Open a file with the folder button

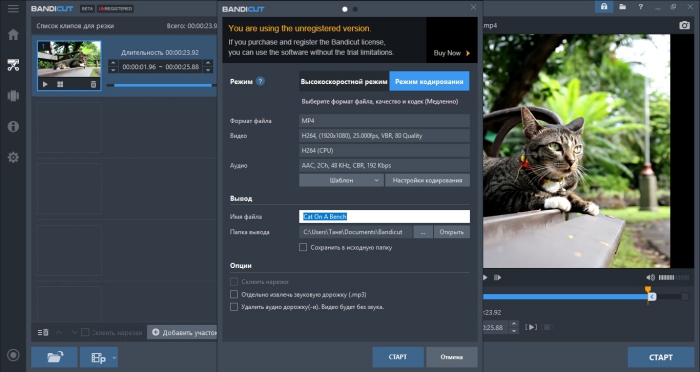pos(54,357)
